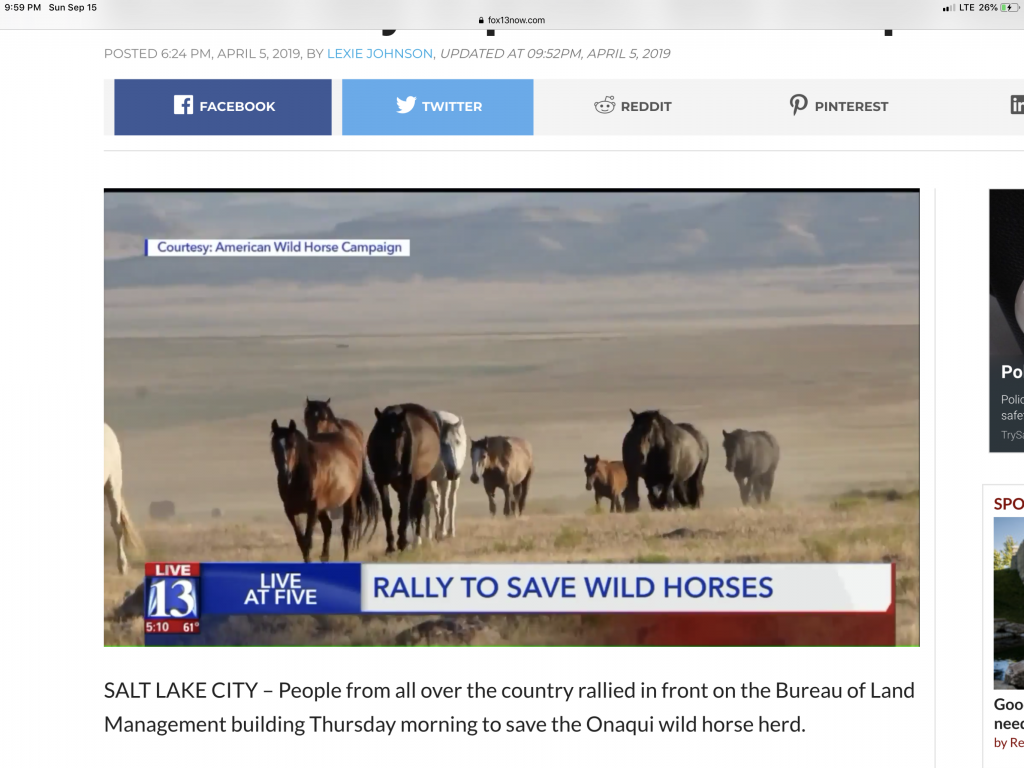Click the Twitter share button label
This screenshot has height=768, width=1024.
click(452, 106)
